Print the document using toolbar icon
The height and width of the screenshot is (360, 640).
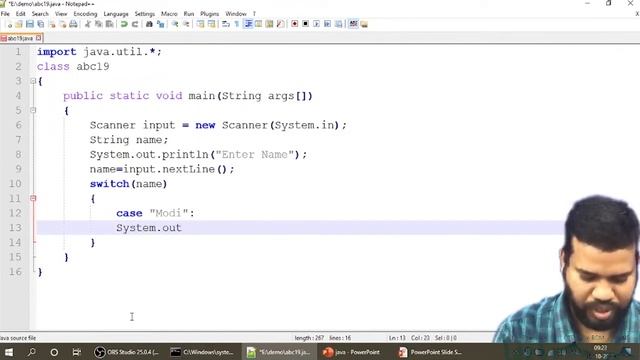coord(73,24)
